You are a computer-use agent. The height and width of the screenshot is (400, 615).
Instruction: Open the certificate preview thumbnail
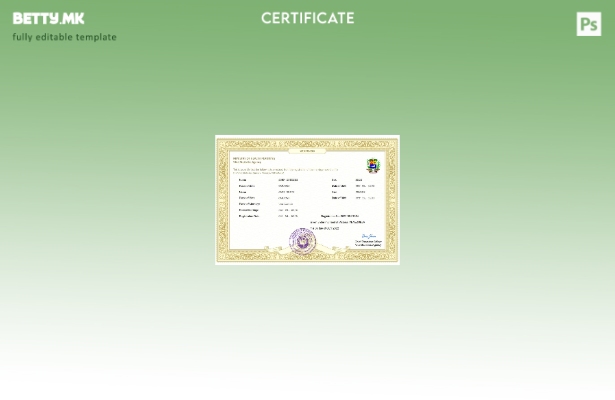[307, 200]
